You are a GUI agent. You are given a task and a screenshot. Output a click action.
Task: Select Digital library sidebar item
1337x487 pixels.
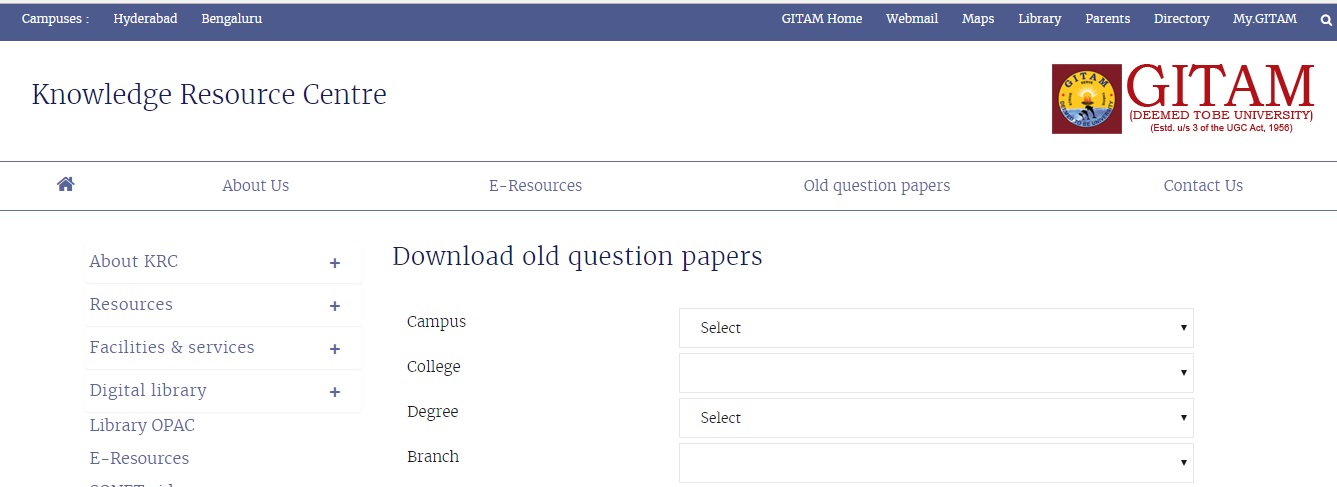(x=148, y=390)
